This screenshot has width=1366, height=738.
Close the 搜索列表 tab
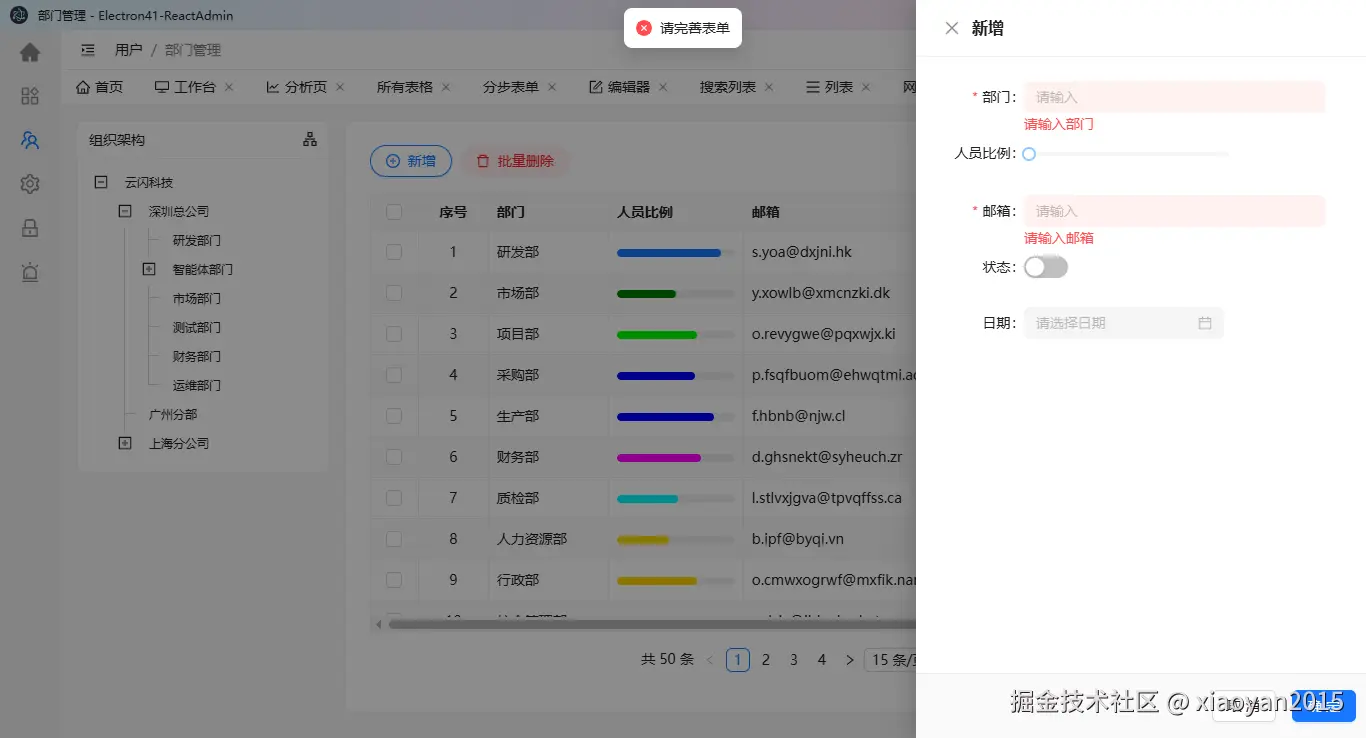[x=769, y=87]
